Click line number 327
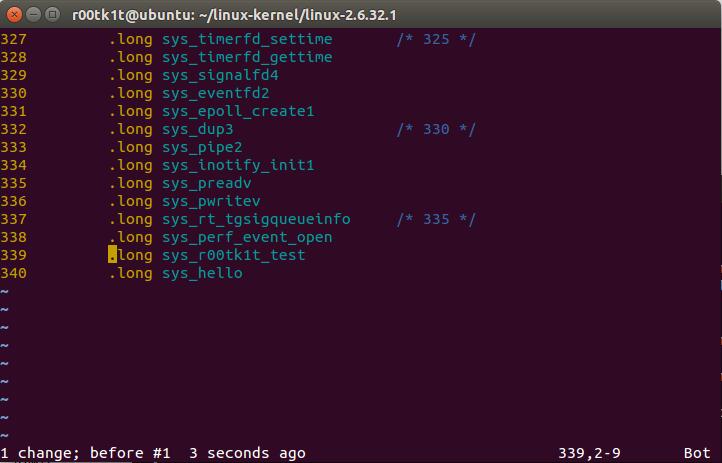722x463 pixels. tap(13, 39)
